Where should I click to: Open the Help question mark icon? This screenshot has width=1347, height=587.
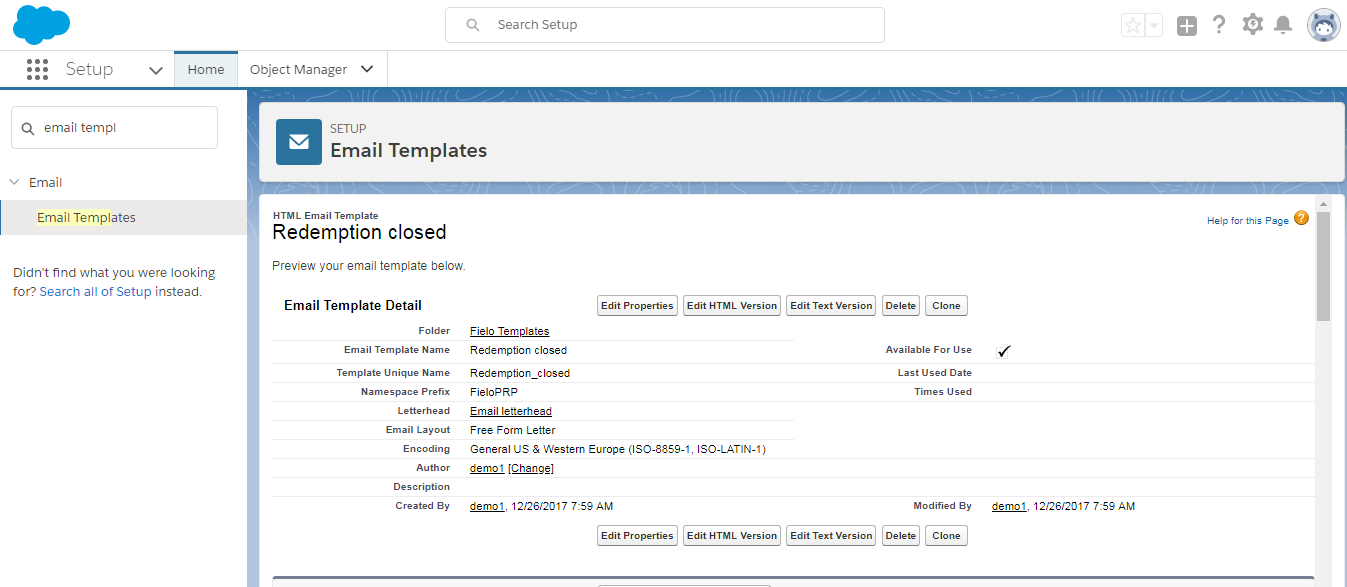click(1219, 25)
